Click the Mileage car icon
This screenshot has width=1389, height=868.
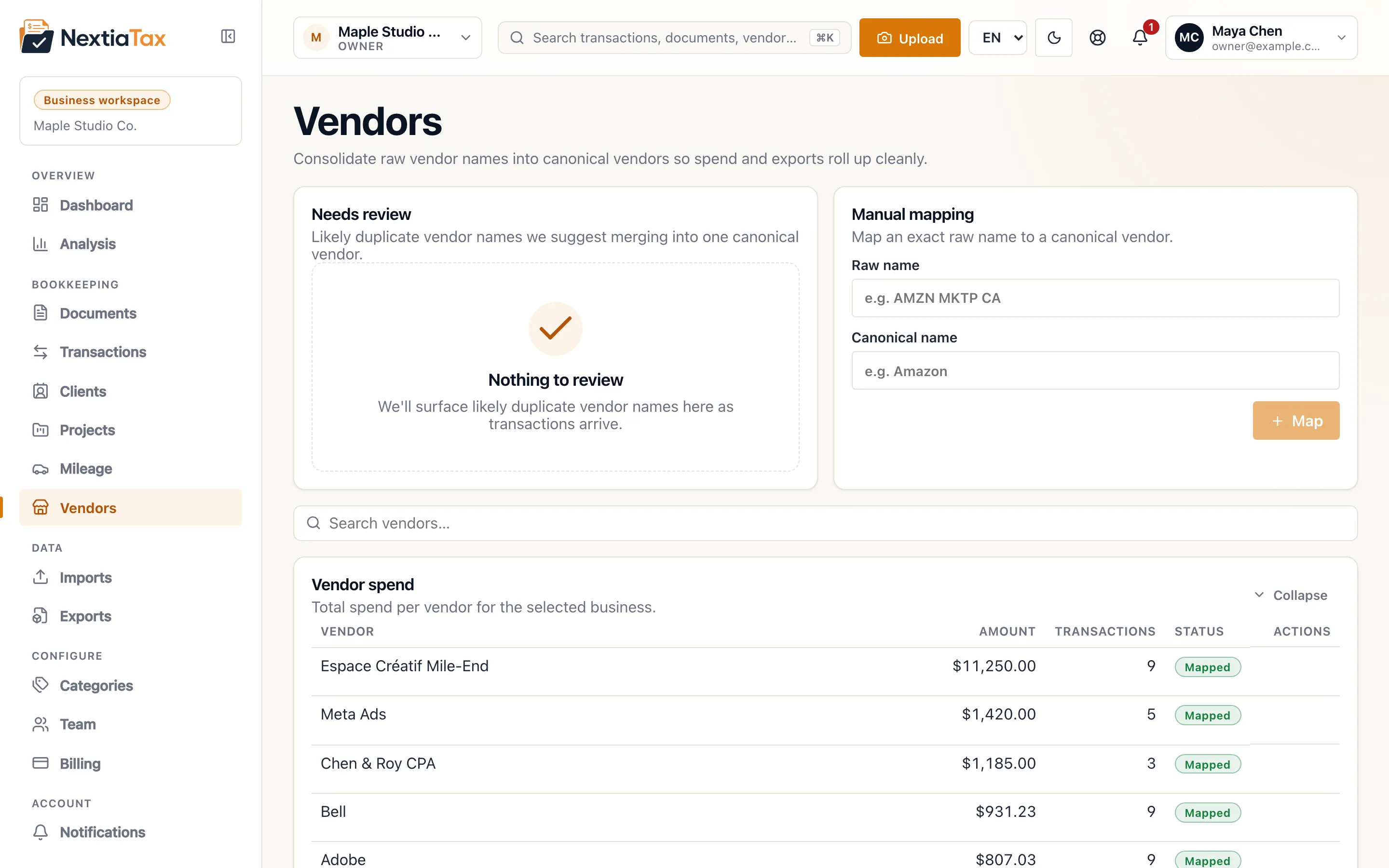(40, 469)
